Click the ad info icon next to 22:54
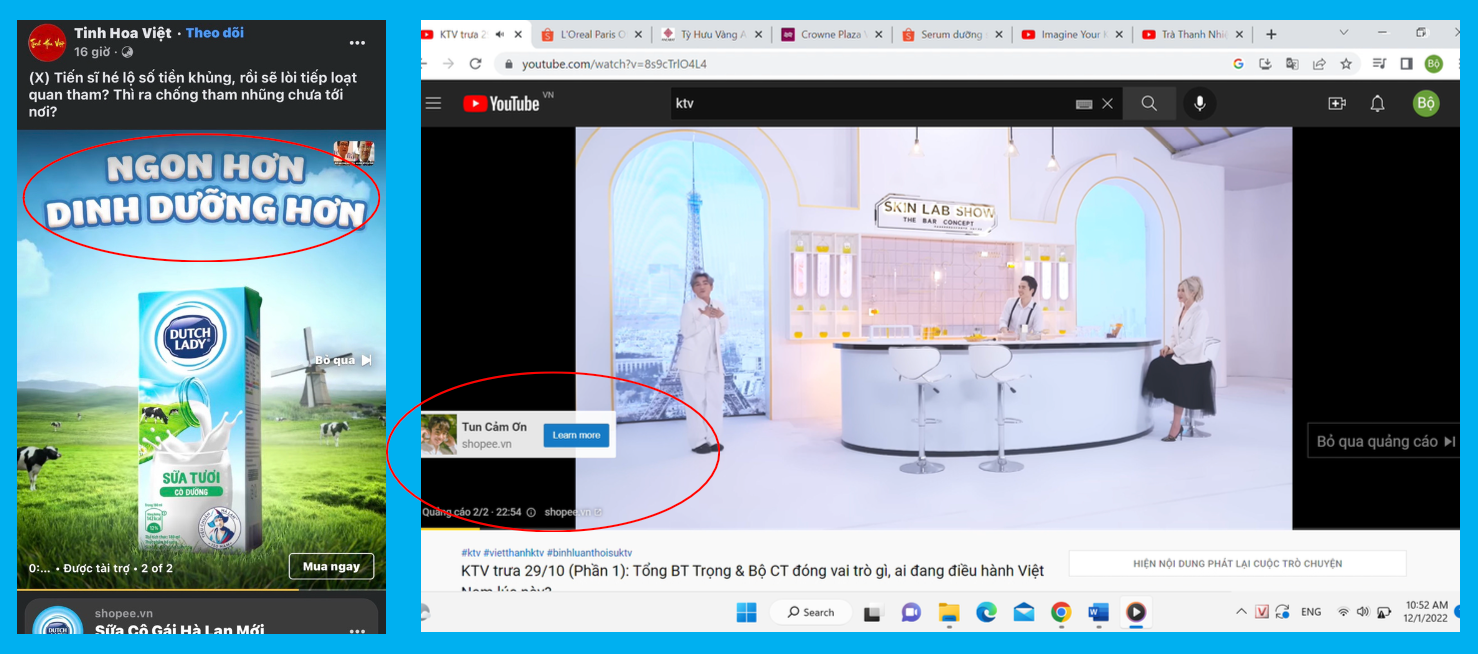1478x654 pixels. (x=531, y=512)
